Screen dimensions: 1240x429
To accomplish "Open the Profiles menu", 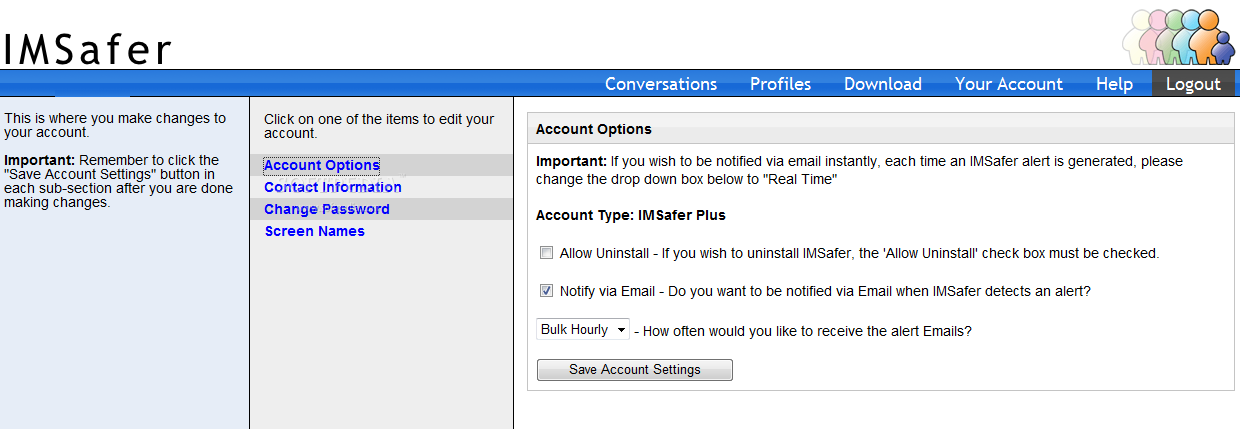I will (x=781, y=84).
